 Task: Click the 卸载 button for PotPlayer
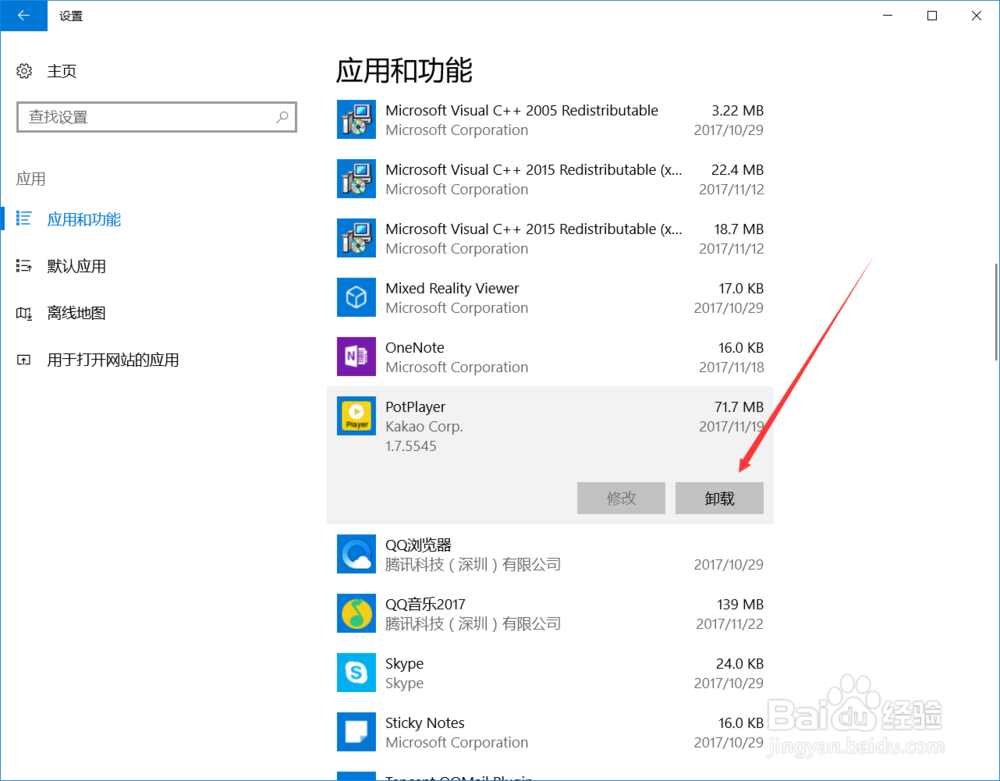click(719, 498)
